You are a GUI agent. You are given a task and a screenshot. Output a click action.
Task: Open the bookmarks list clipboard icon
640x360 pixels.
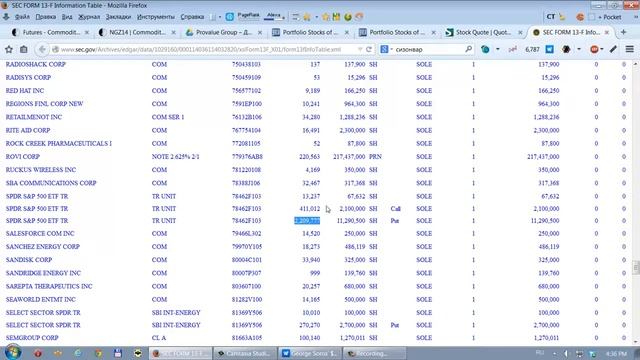tap(24, 49)
